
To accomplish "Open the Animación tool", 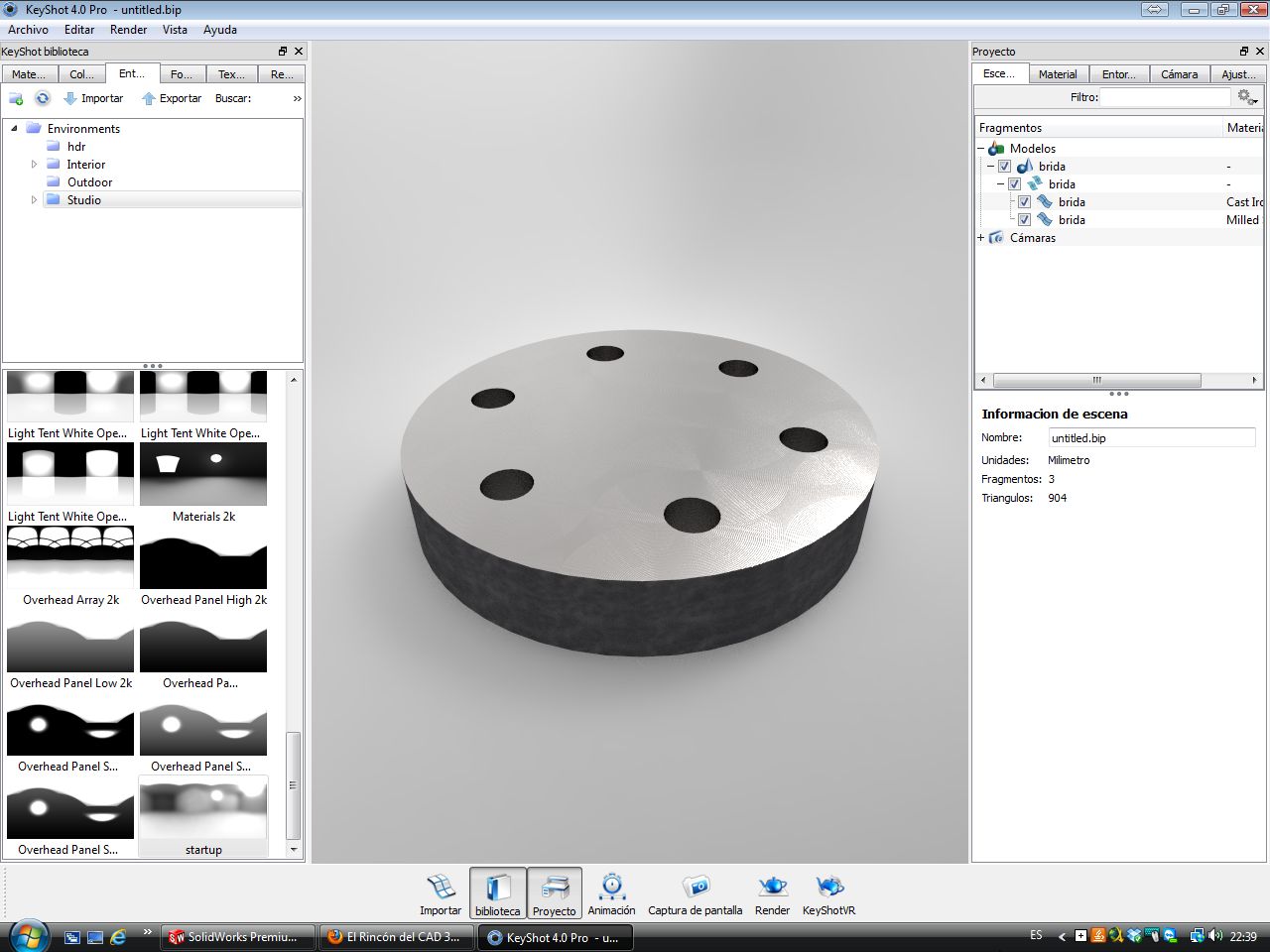I will click(612, 893).
